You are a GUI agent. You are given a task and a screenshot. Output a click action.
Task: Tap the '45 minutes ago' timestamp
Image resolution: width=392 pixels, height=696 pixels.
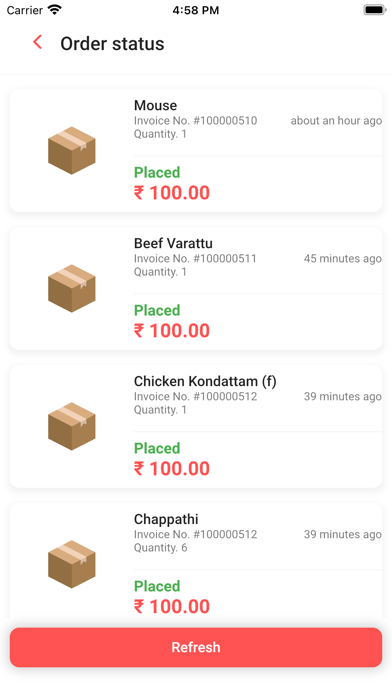coord(343,259)
